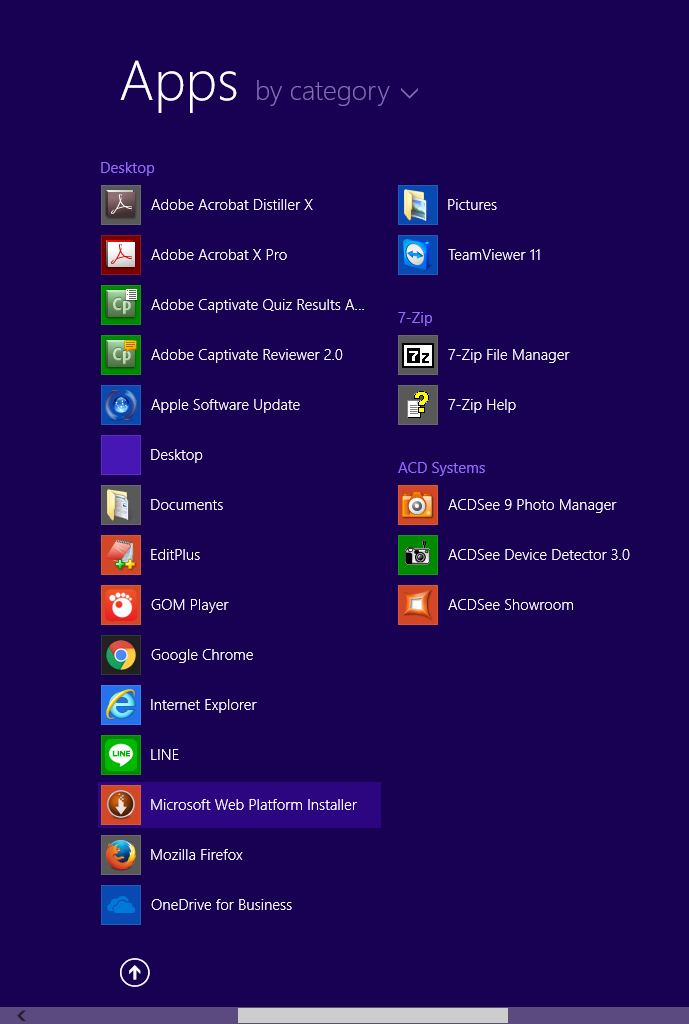The image size is (689, 1024).
Task: Open the Documents folder icon
Action: click(121, 505)
